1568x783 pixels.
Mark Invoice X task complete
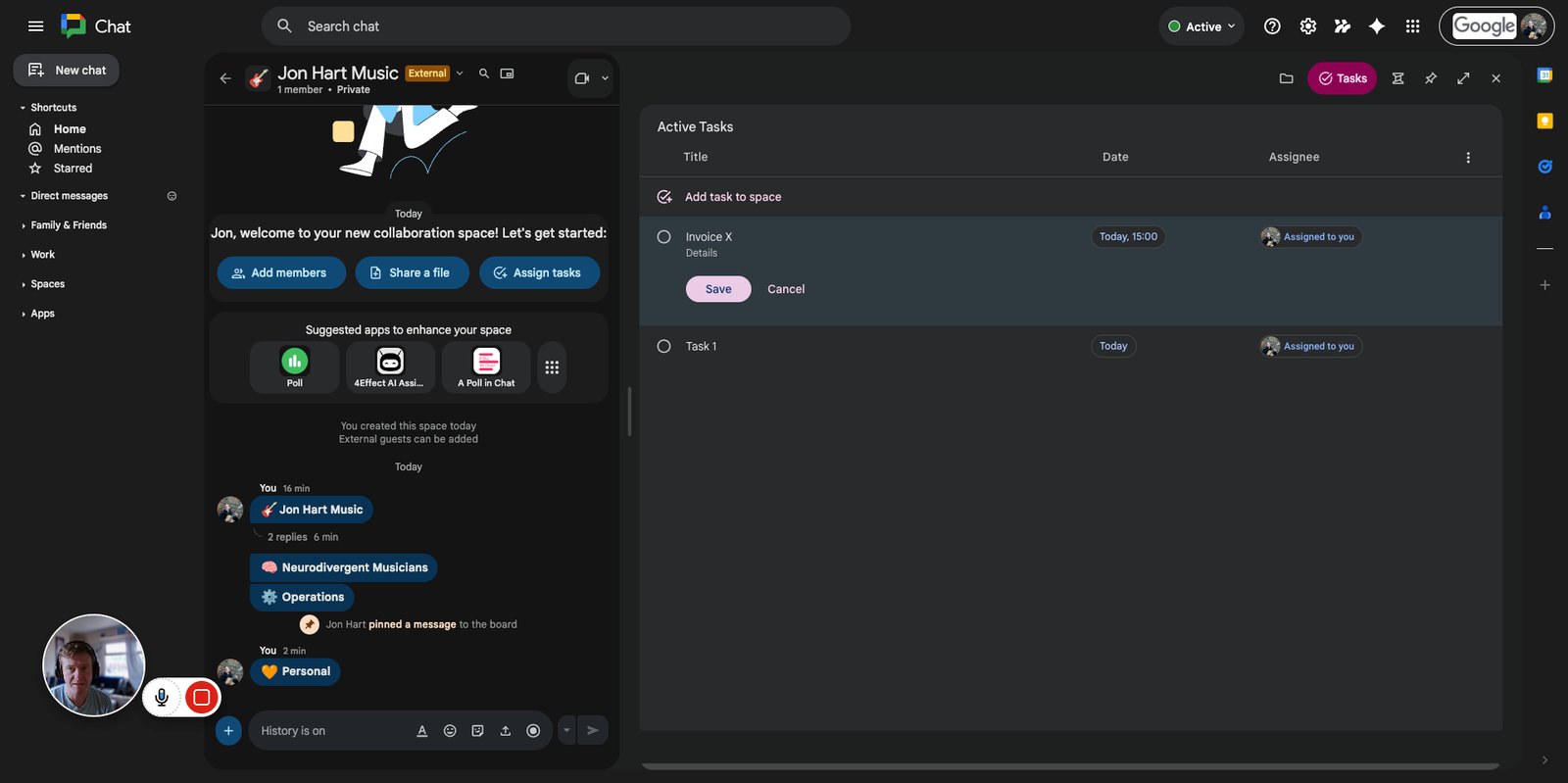[663, 237]
